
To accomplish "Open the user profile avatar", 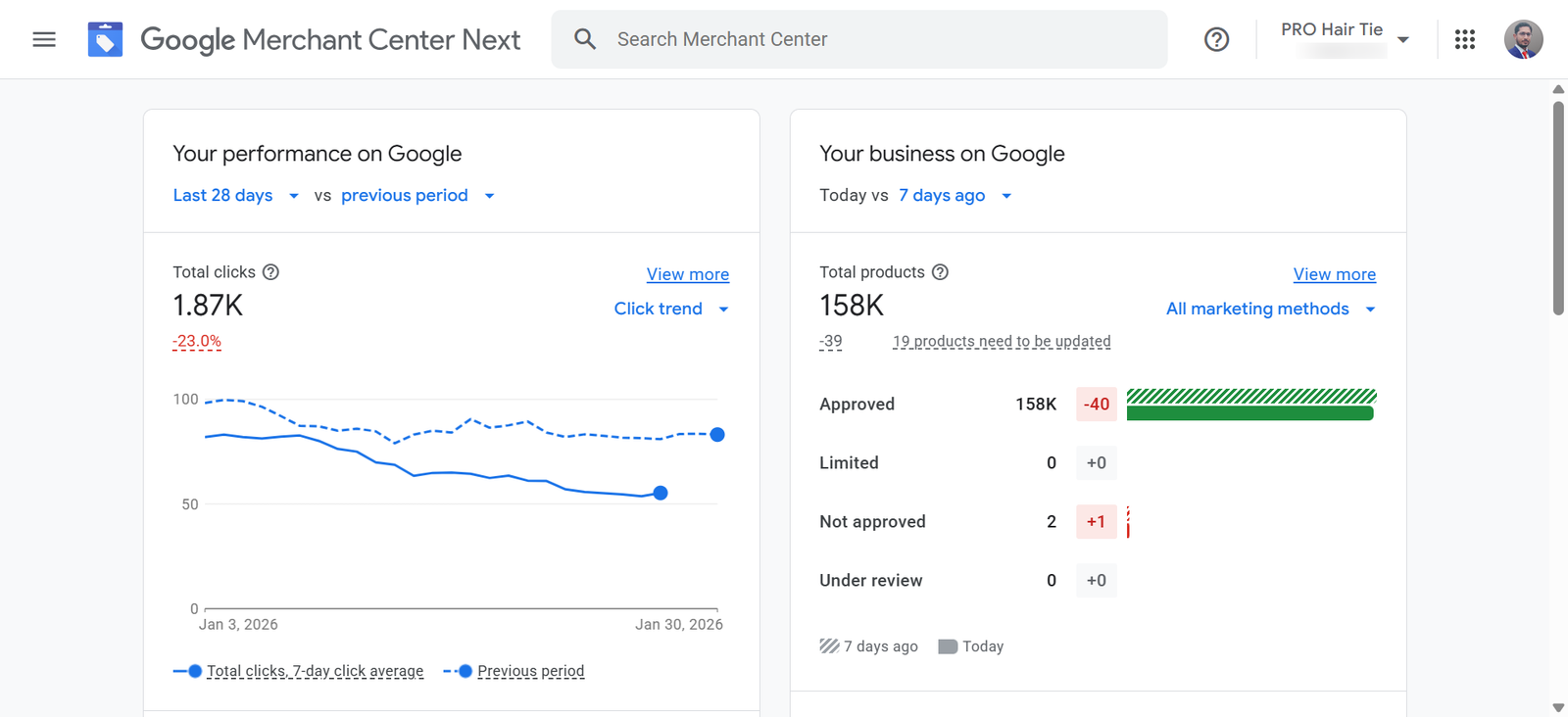I will coord(1523,39).
